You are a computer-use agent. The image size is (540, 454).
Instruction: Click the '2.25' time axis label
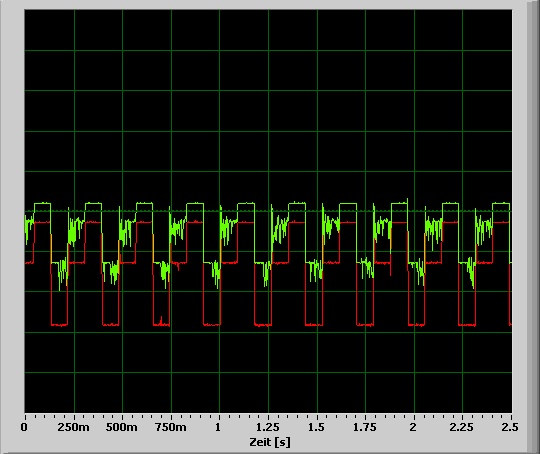point(461,427)
